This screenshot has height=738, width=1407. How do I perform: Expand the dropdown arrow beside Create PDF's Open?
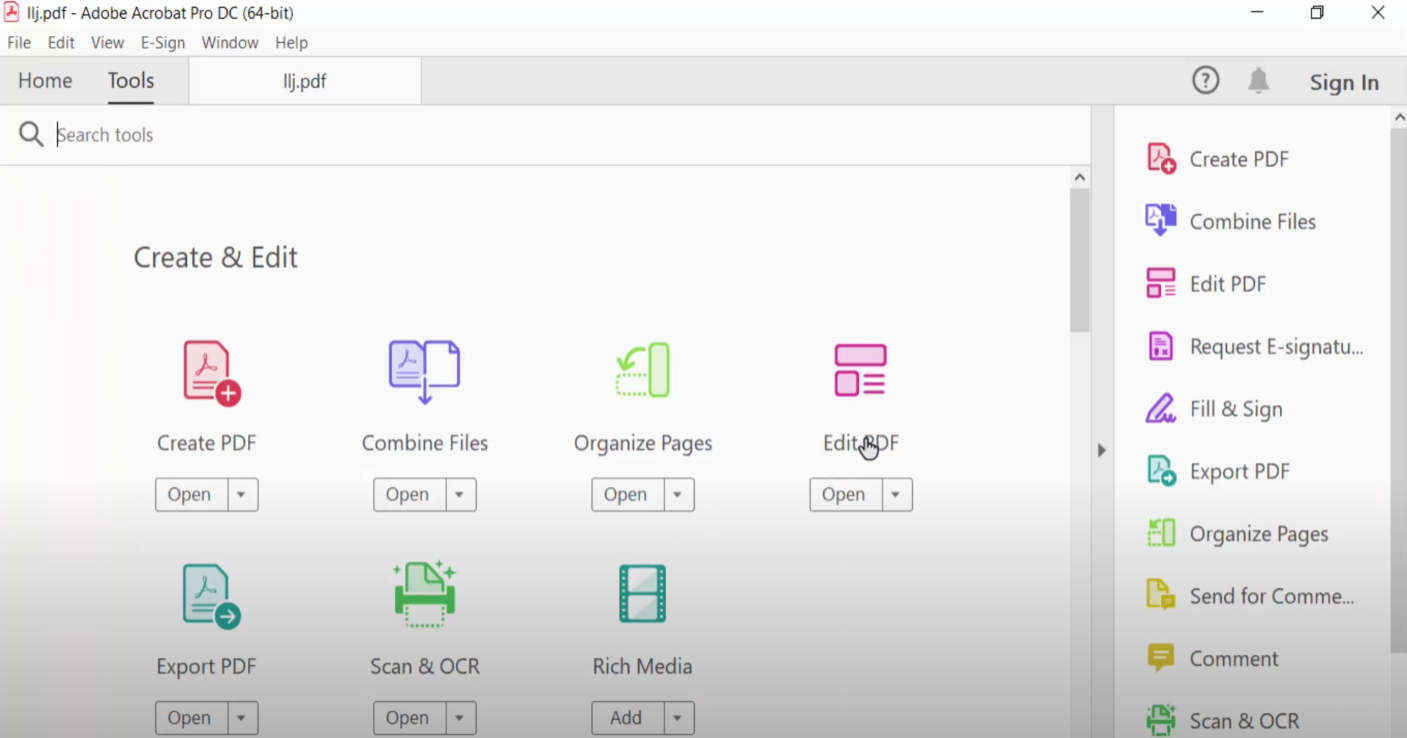click(x=241, y=494)
